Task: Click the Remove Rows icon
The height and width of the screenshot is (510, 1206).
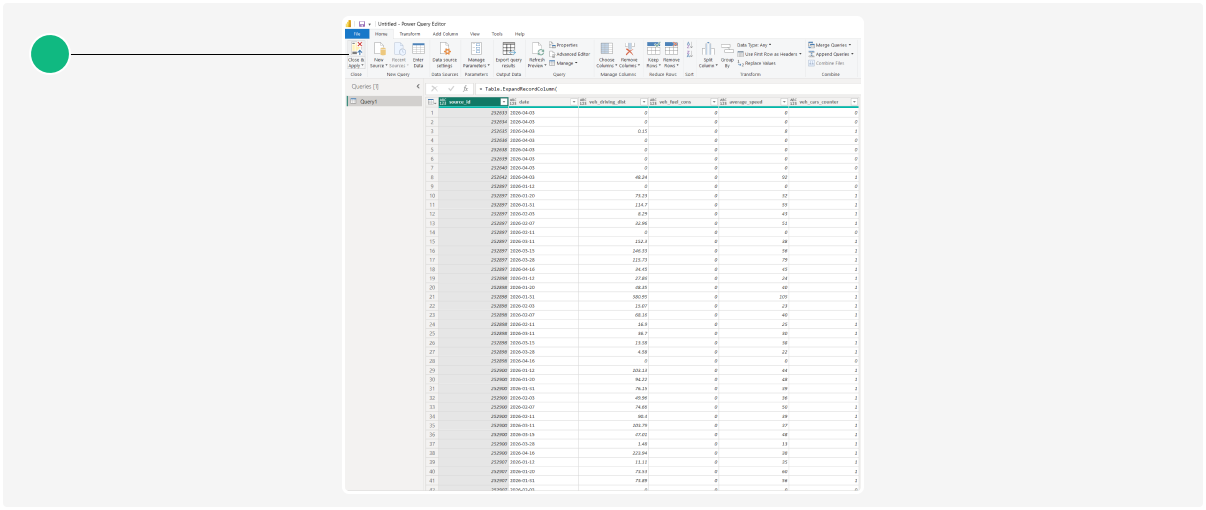Action: pos(671,48)
